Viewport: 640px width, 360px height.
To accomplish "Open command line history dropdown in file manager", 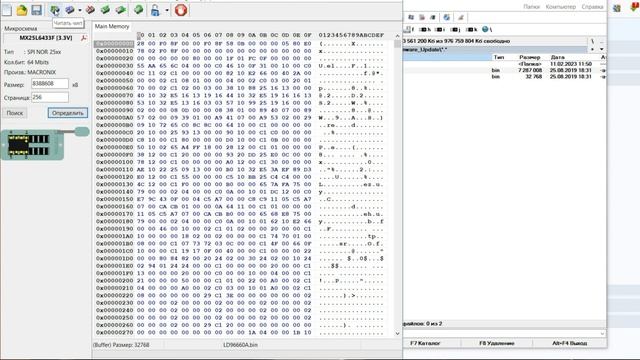I will pyautogui.click(x=602, y=334).
